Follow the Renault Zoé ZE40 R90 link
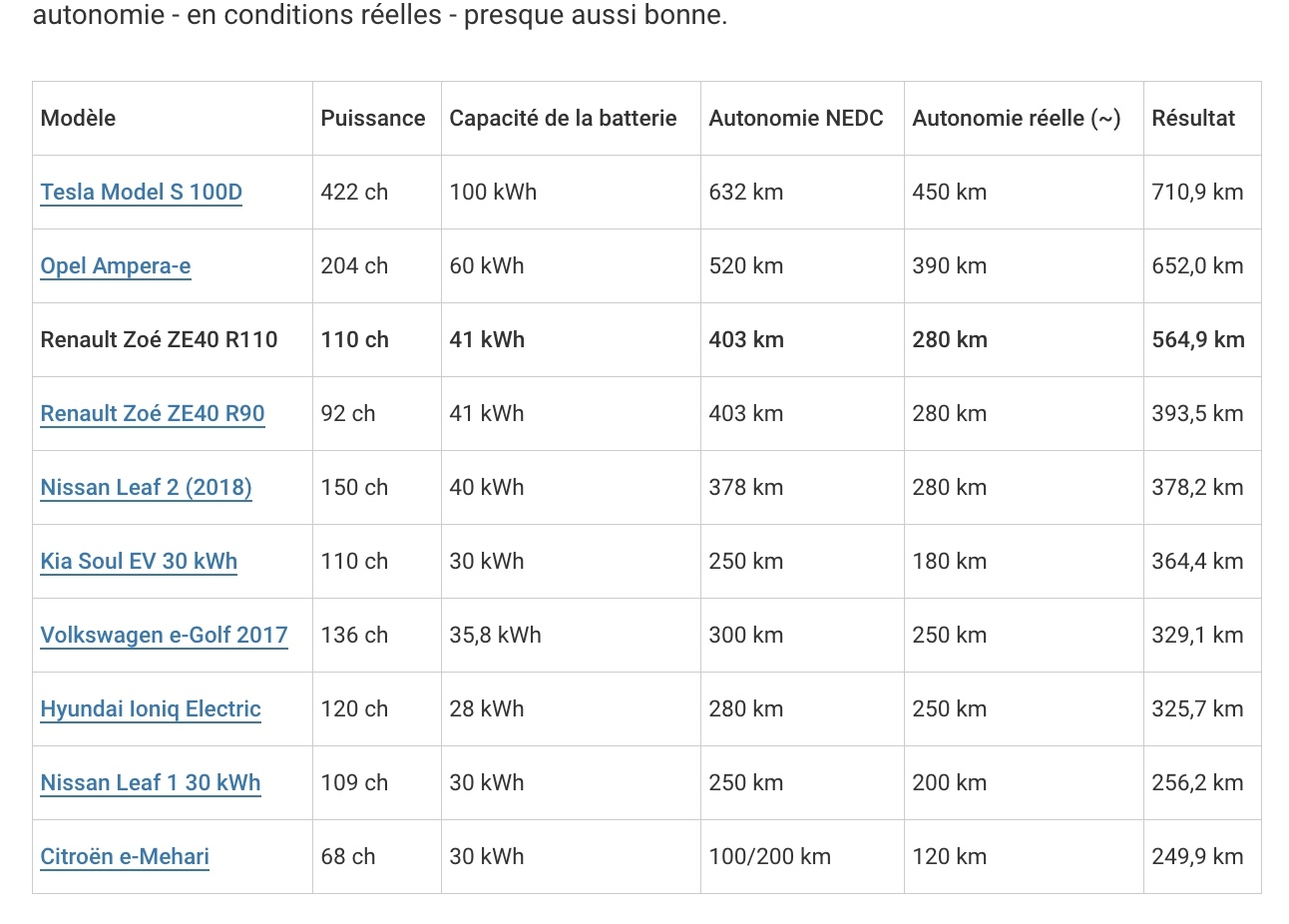This screenshot has width=1289, height=924. click(x=152, y=413)
